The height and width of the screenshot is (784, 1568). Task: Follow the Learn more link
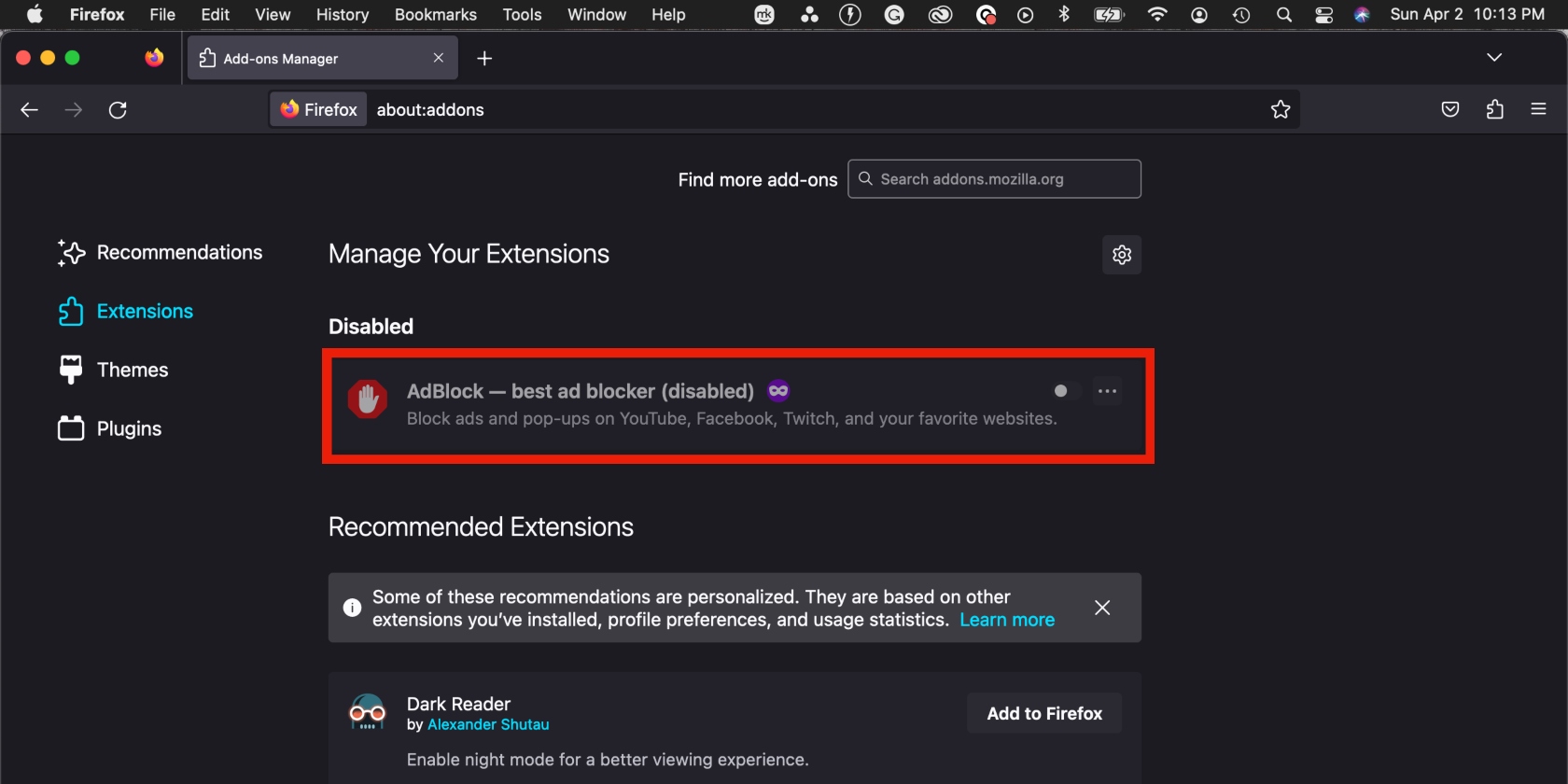(x=1007, y=620)
